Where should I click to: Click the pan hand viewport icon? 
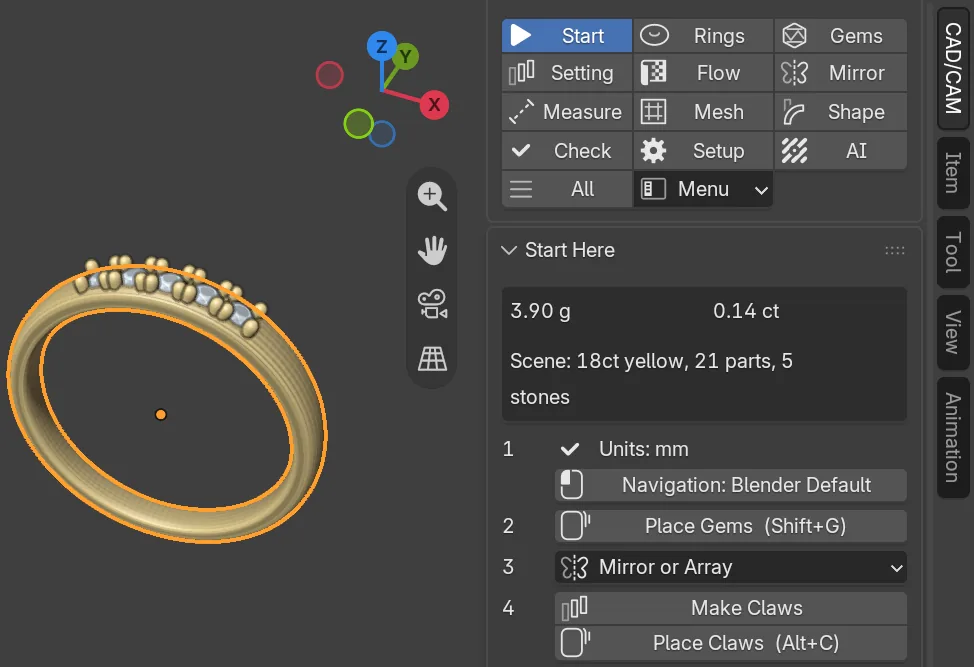tap(432, 250)
